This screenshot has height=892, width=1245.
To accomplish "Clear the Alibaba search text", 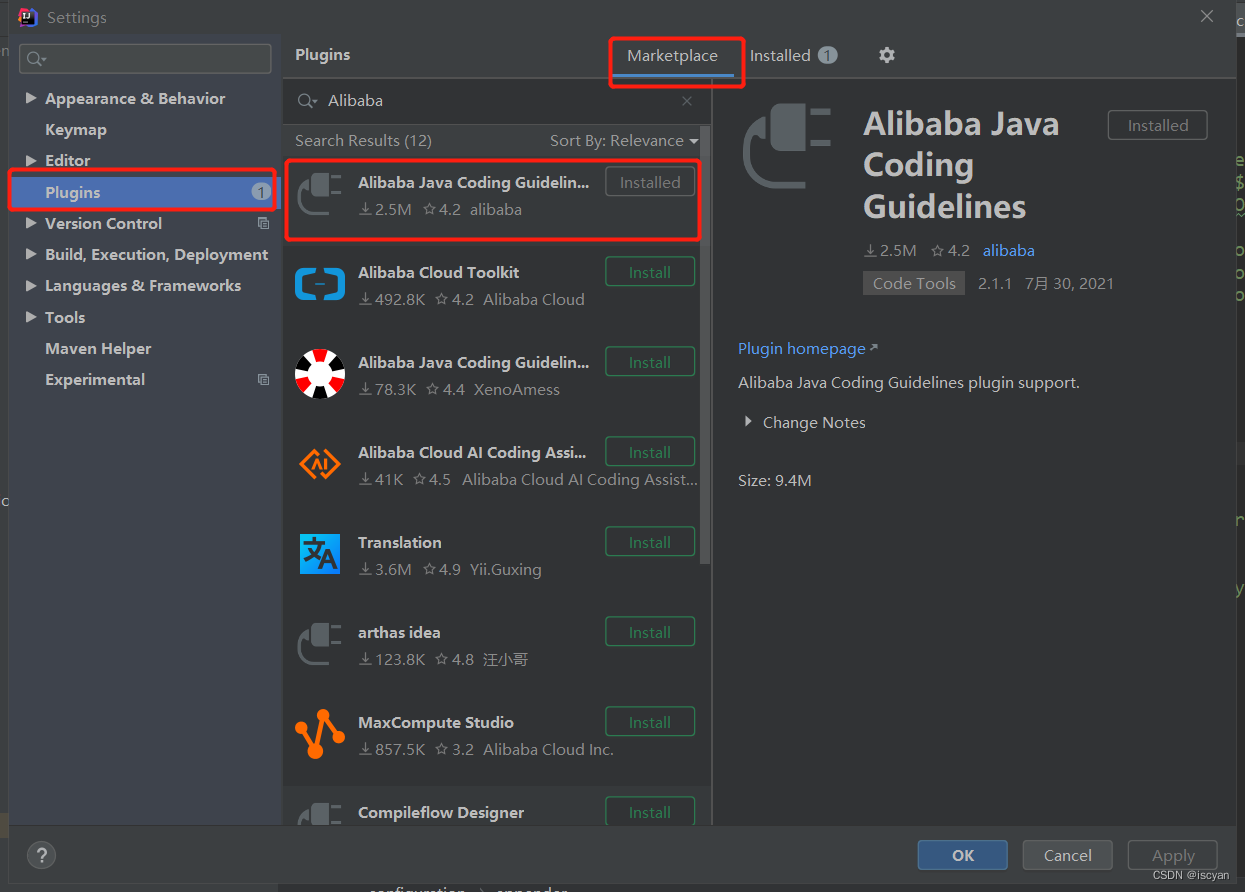I will click(687, 101).
